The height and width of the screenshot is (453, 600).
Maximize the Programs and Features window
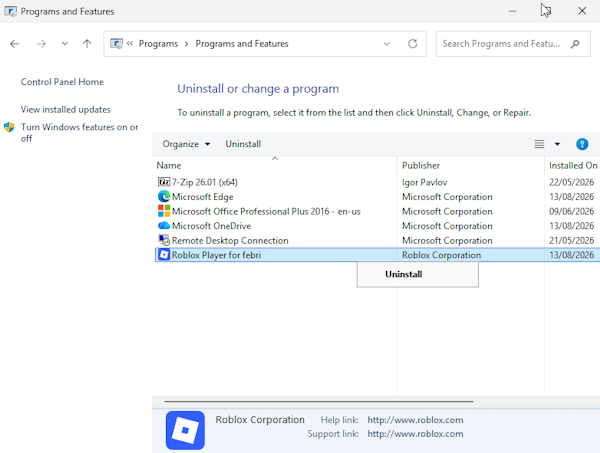click(547, 11)
